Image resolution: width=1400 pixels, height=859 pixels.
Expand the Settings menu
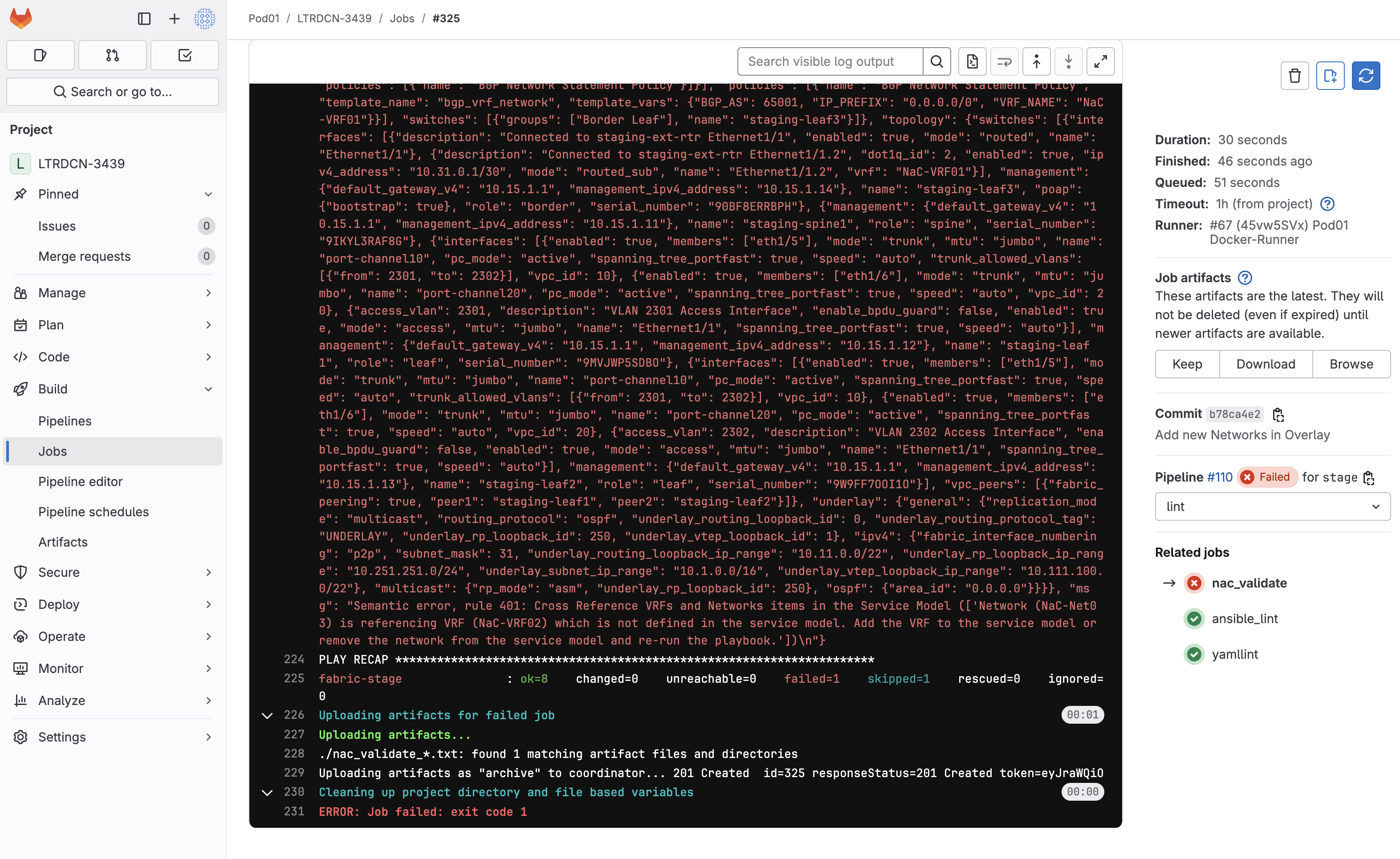coord(113,737)
